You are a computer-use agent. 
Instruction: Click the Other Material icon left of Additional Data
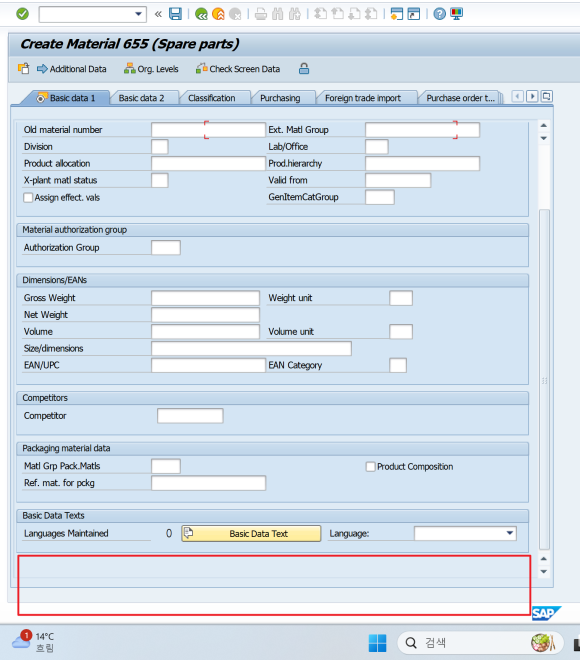[24, 69]
